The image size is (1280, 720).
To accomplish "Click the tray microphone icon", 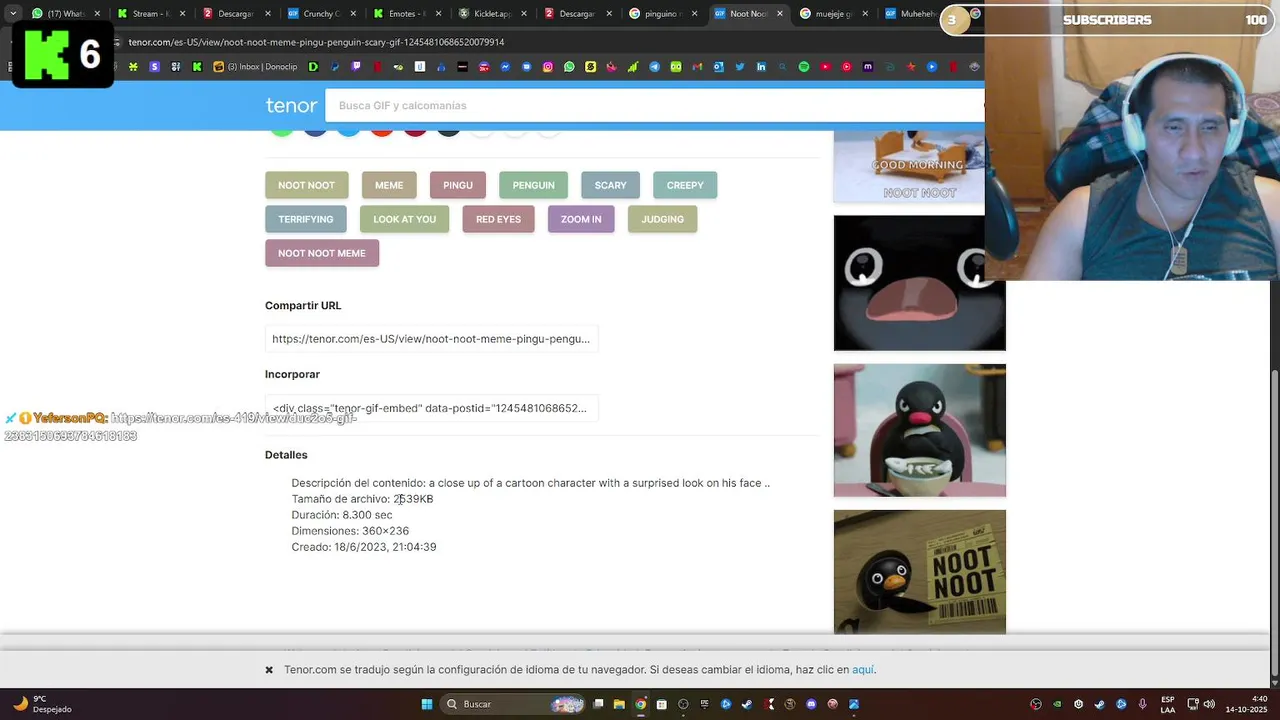I will point(1142,704).
